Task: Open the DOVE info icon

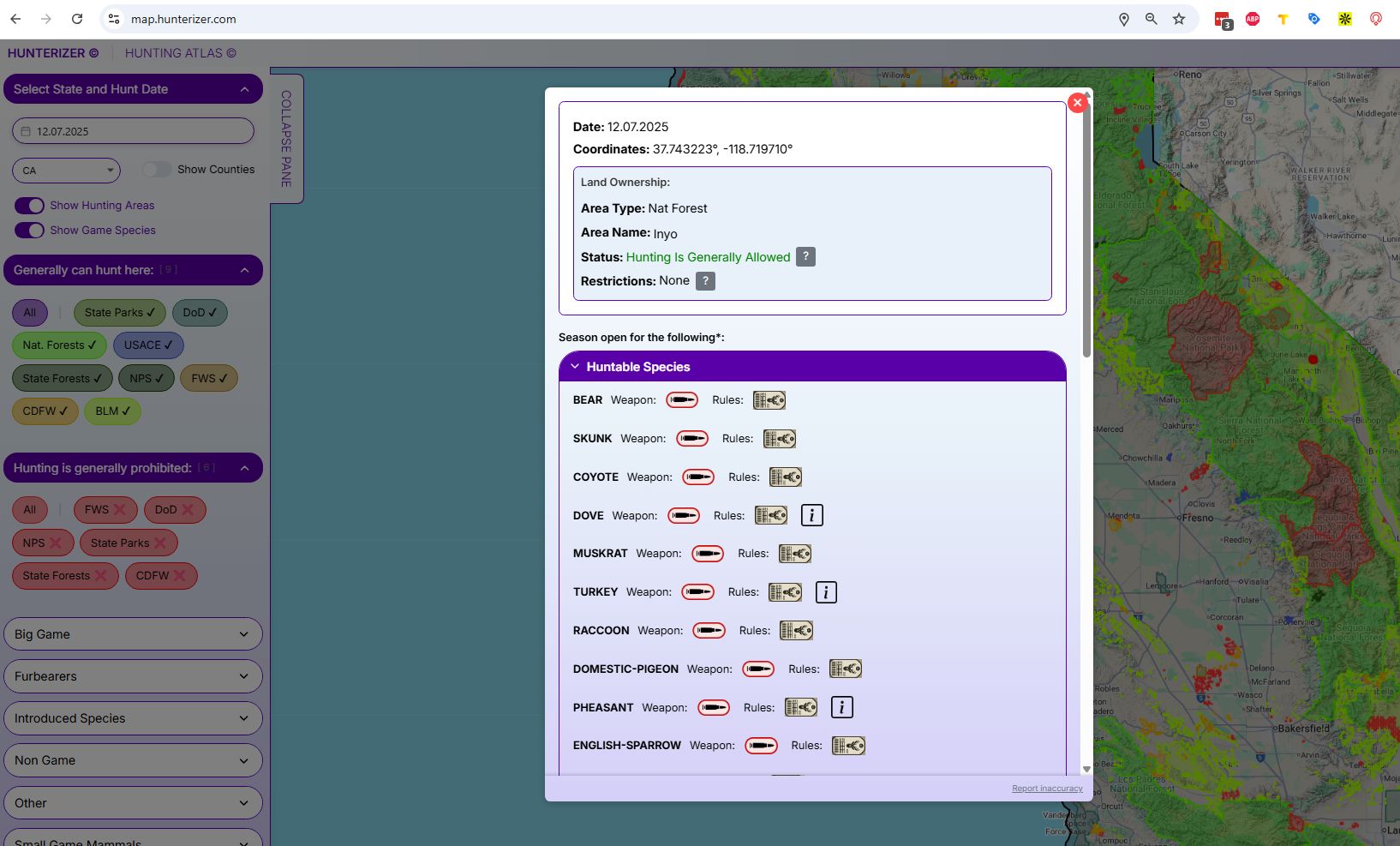Action: (x=811, y=515)
